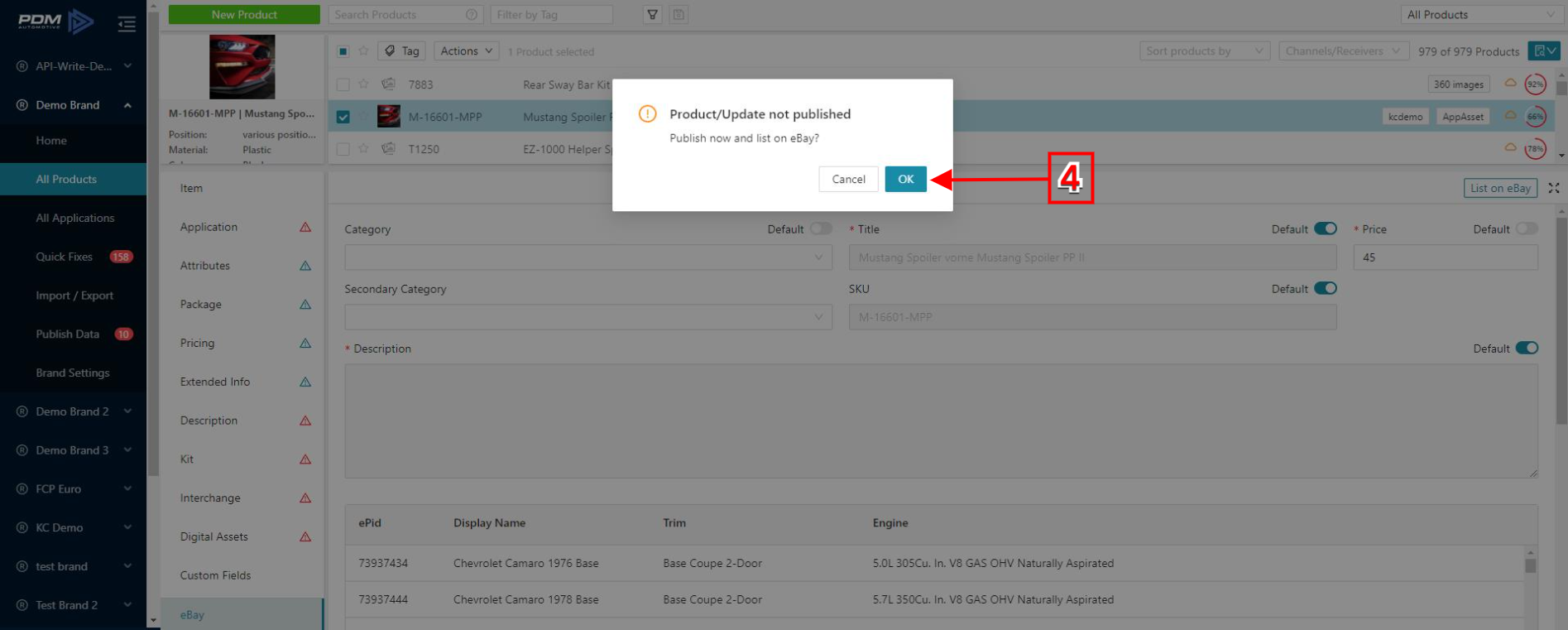
Task: Click the hamburger menu collapse icon
Action: click(x=127, y=24)
